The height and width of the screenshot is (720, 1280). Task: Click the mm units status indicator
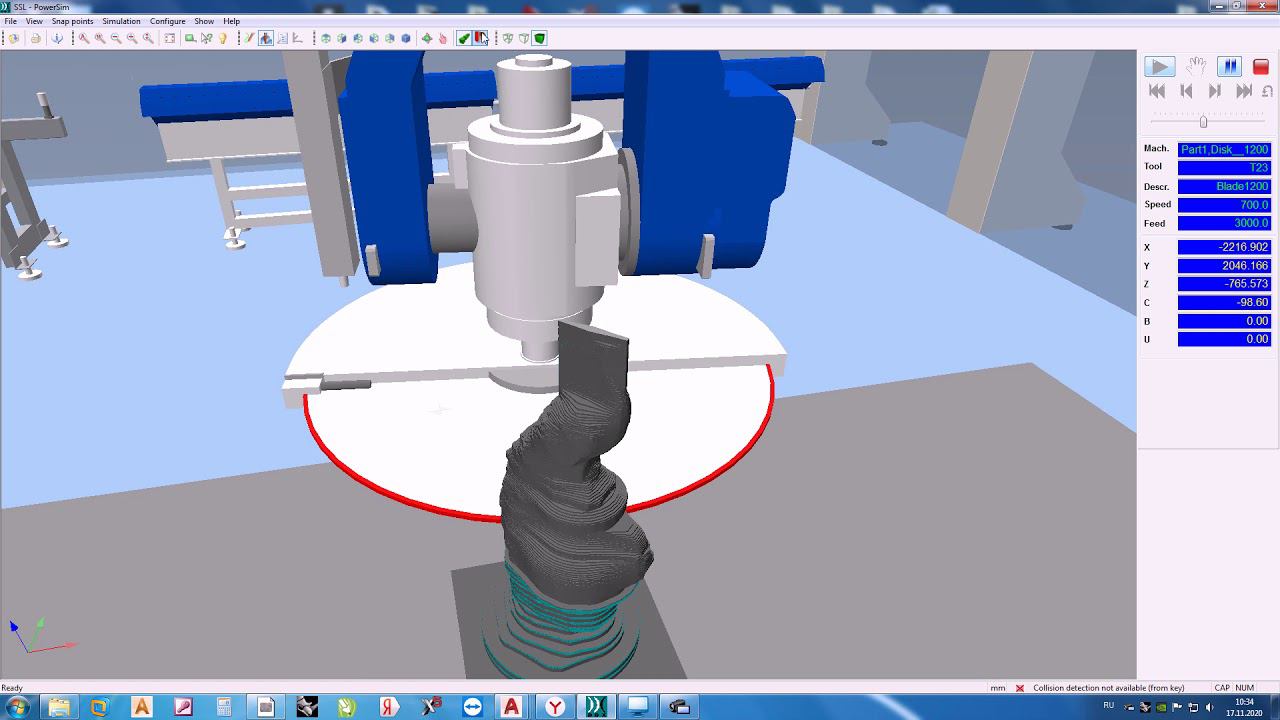point(997,688)
